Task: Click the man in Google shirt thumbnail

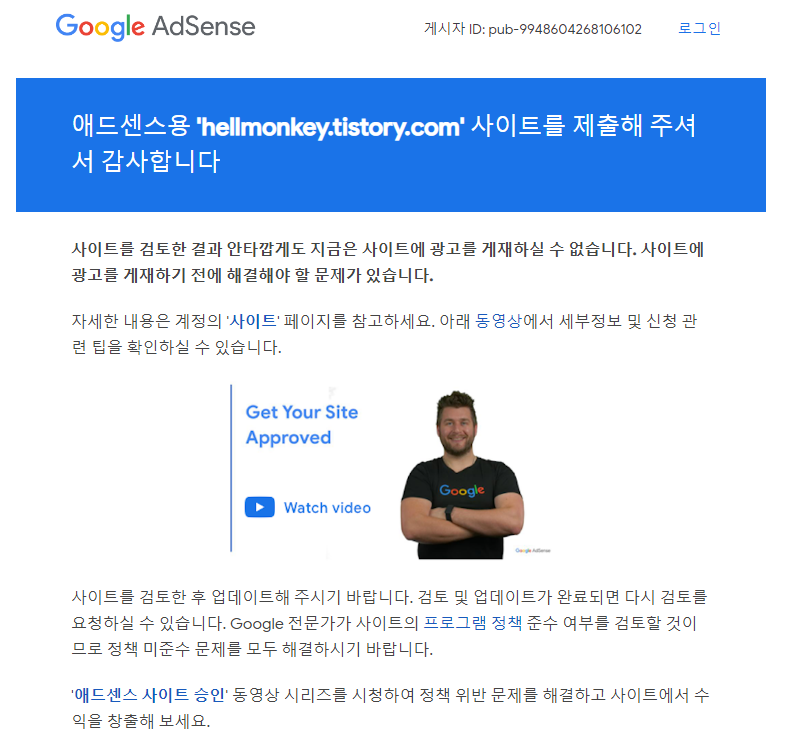Action: click(462, 474)
